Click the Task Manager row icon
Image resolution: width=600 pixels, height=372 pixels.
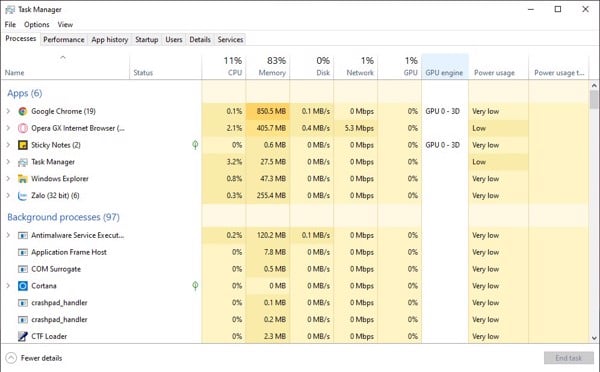click(x=23, y=162)
